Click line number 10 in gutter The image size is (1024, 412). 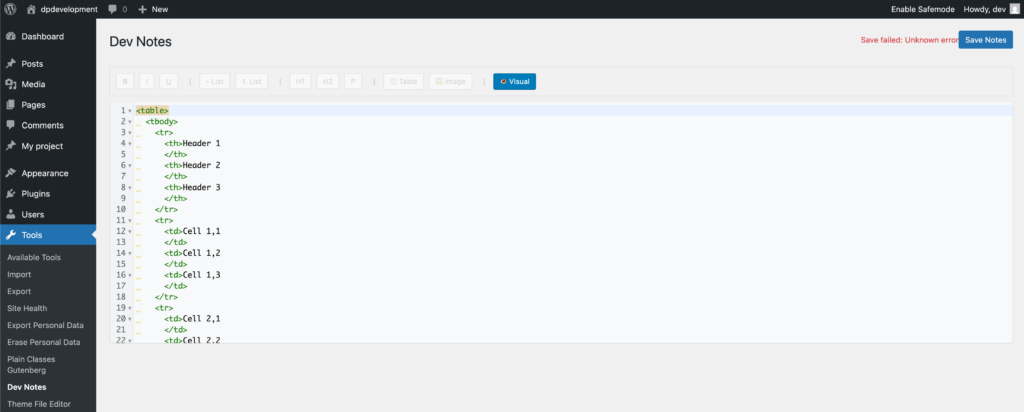121,209
